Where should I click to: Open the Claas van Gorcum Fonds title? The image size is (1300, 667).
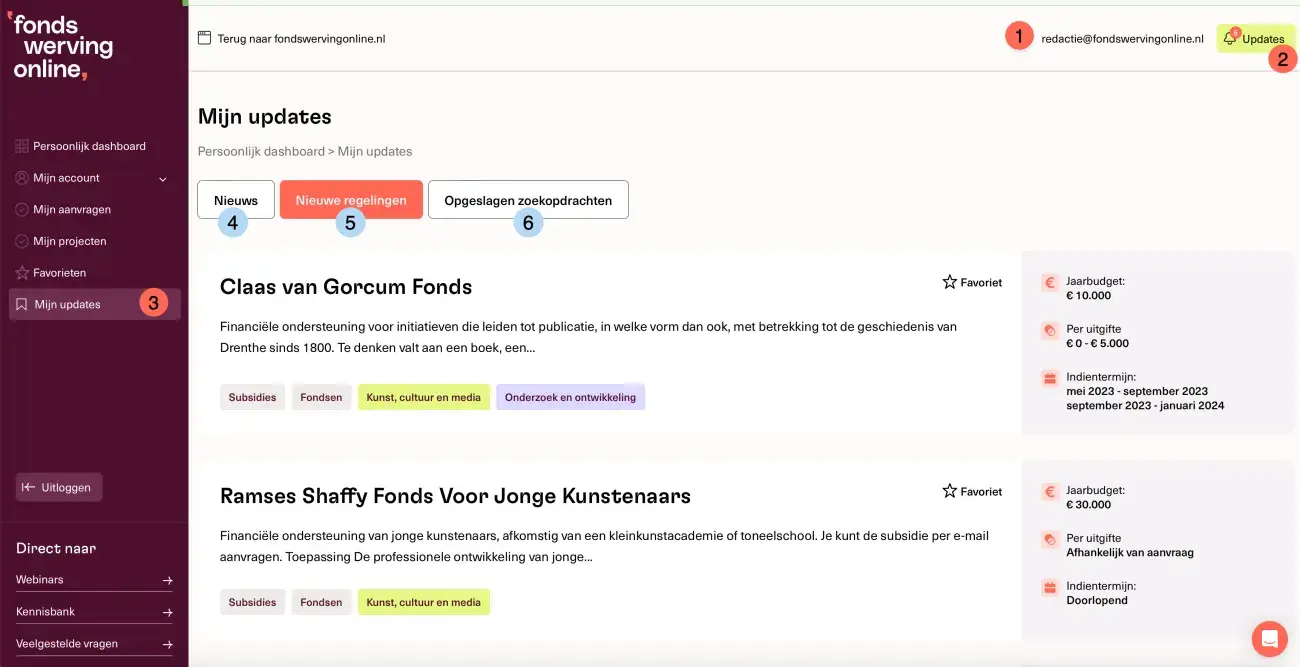(x=345, y=287)
